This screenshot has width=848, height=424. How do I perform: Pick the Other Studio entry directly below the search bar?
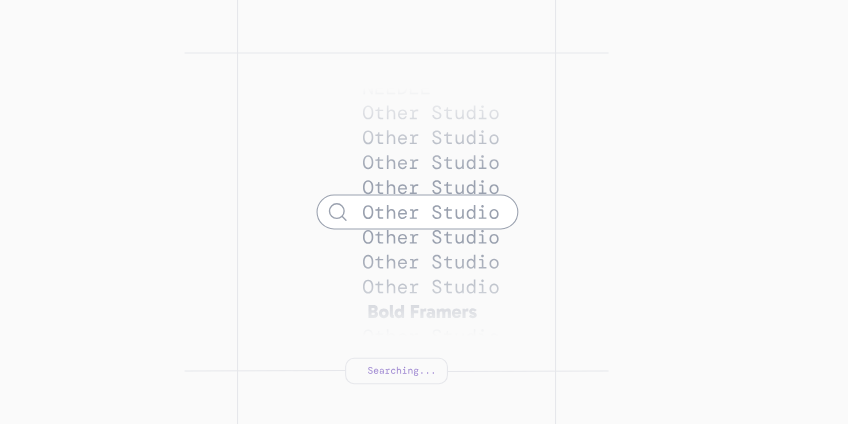pyautogui.click(x=430, y=237)
